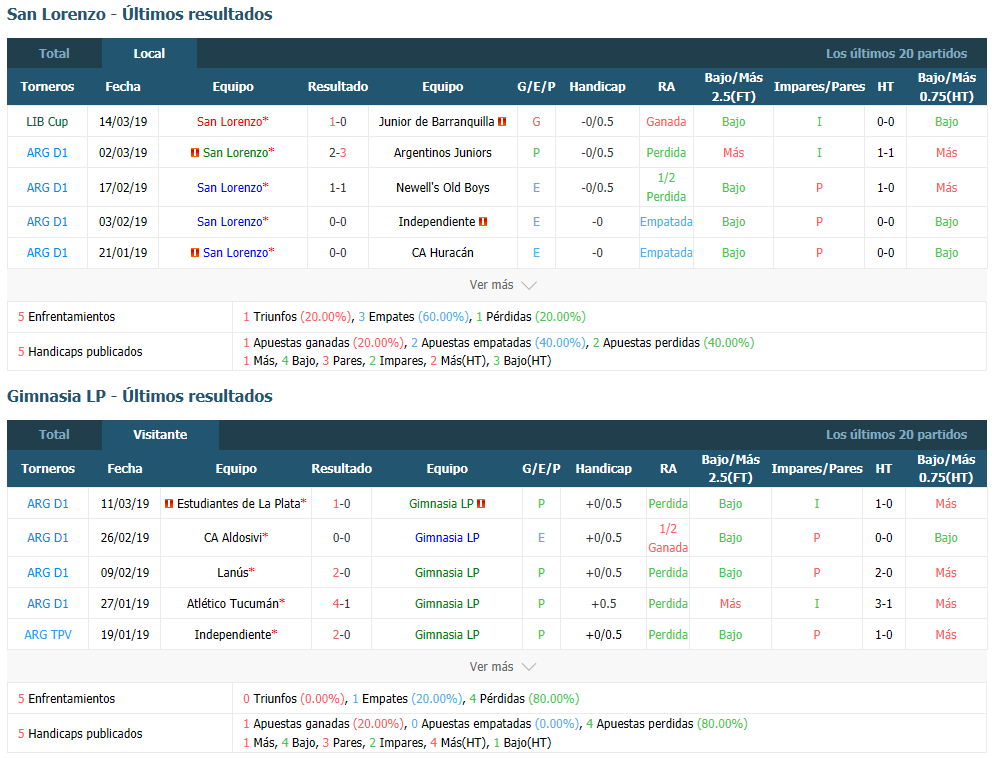Open ARG D1 link in the 17/02/19 row

[x=47, y=188]
